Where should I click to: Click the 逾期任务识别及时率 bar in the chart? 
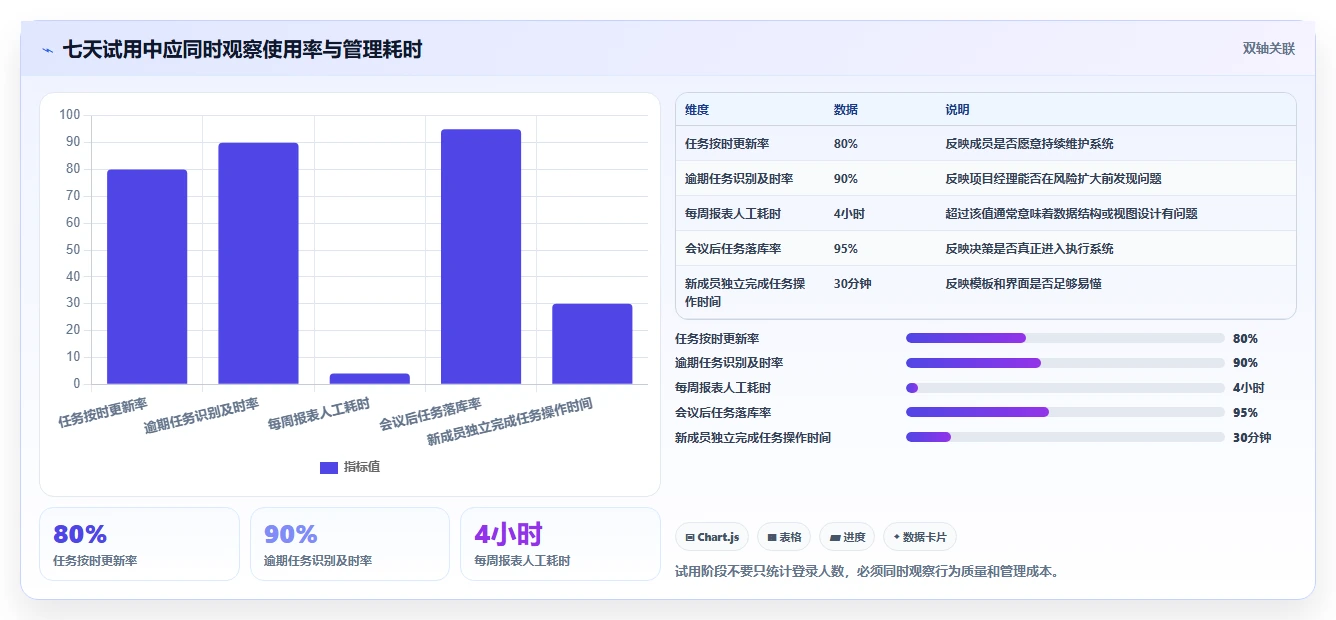[258, 263]
